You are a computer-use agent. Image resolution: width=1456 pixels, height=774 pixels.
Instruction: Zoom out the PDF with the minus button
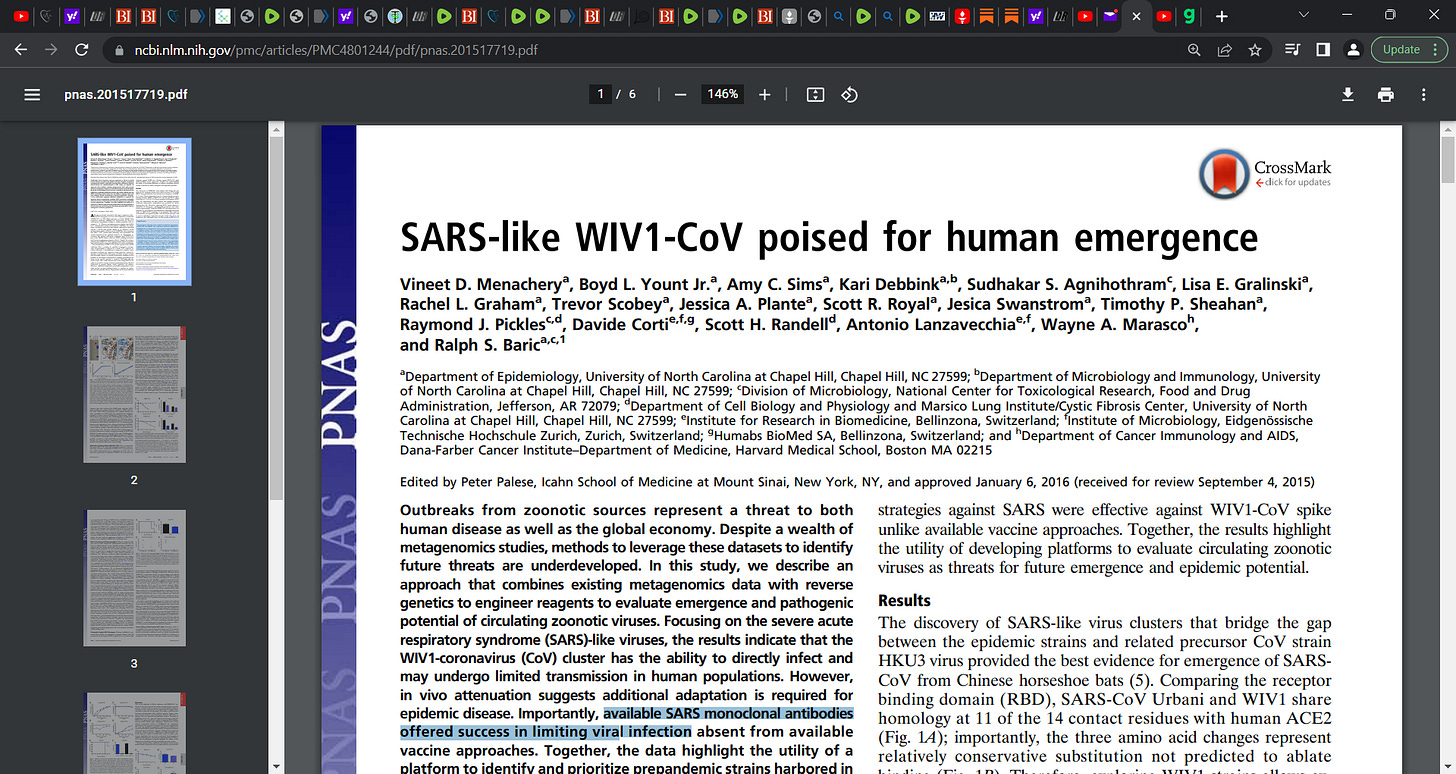point(680,94)
